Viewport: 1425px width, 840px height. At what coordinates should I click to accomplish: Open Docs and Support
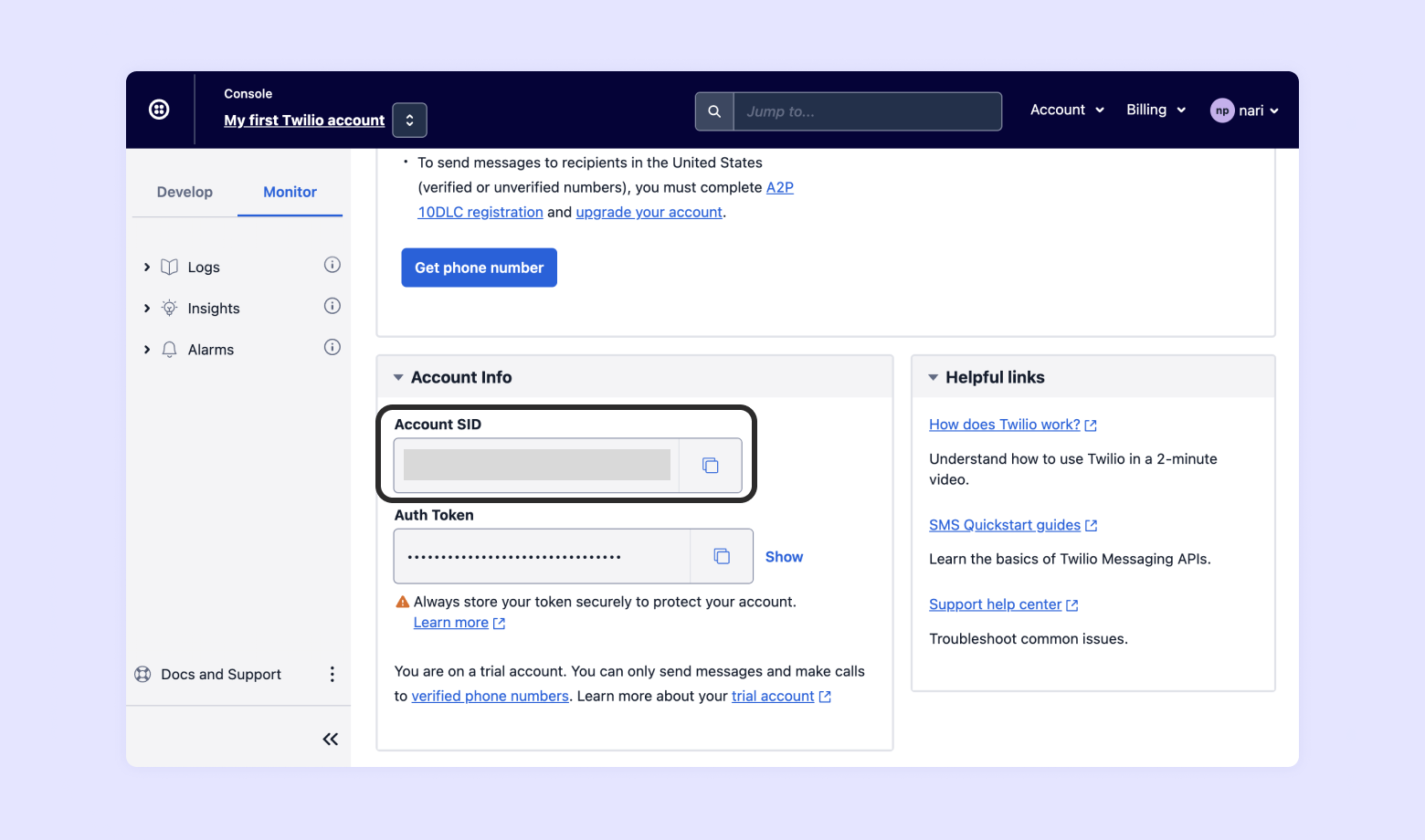tap(221, 675)
